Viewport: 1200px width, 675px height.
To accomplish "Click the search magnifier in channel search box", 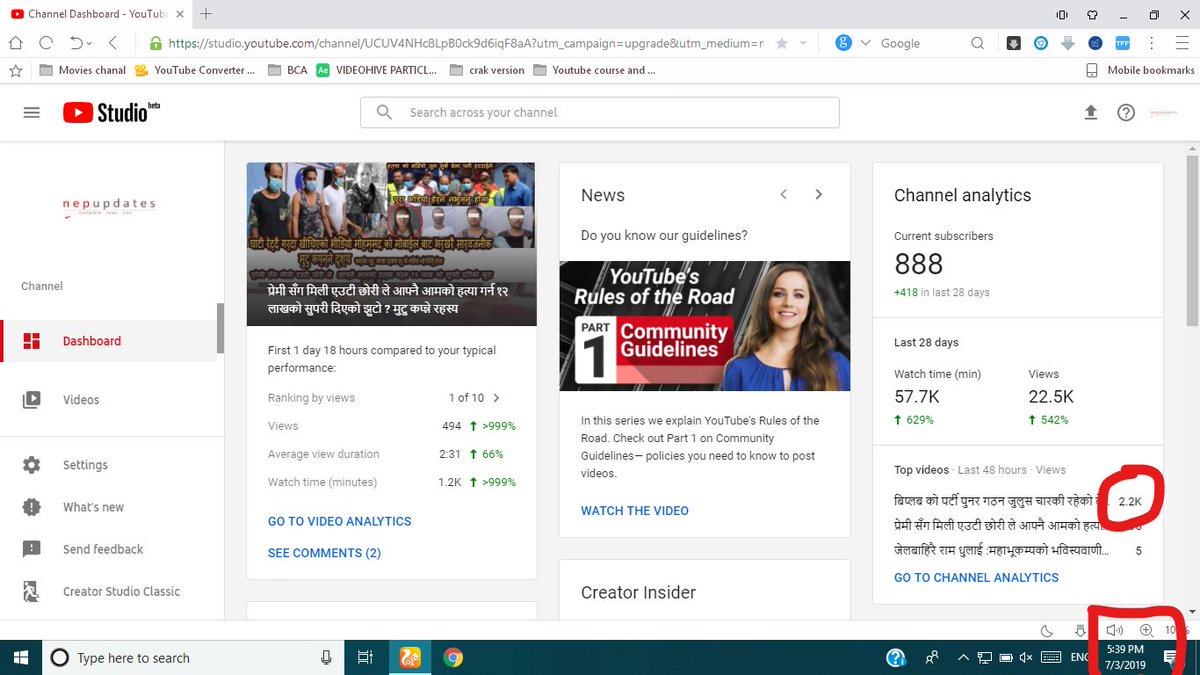I will [384, 112].
